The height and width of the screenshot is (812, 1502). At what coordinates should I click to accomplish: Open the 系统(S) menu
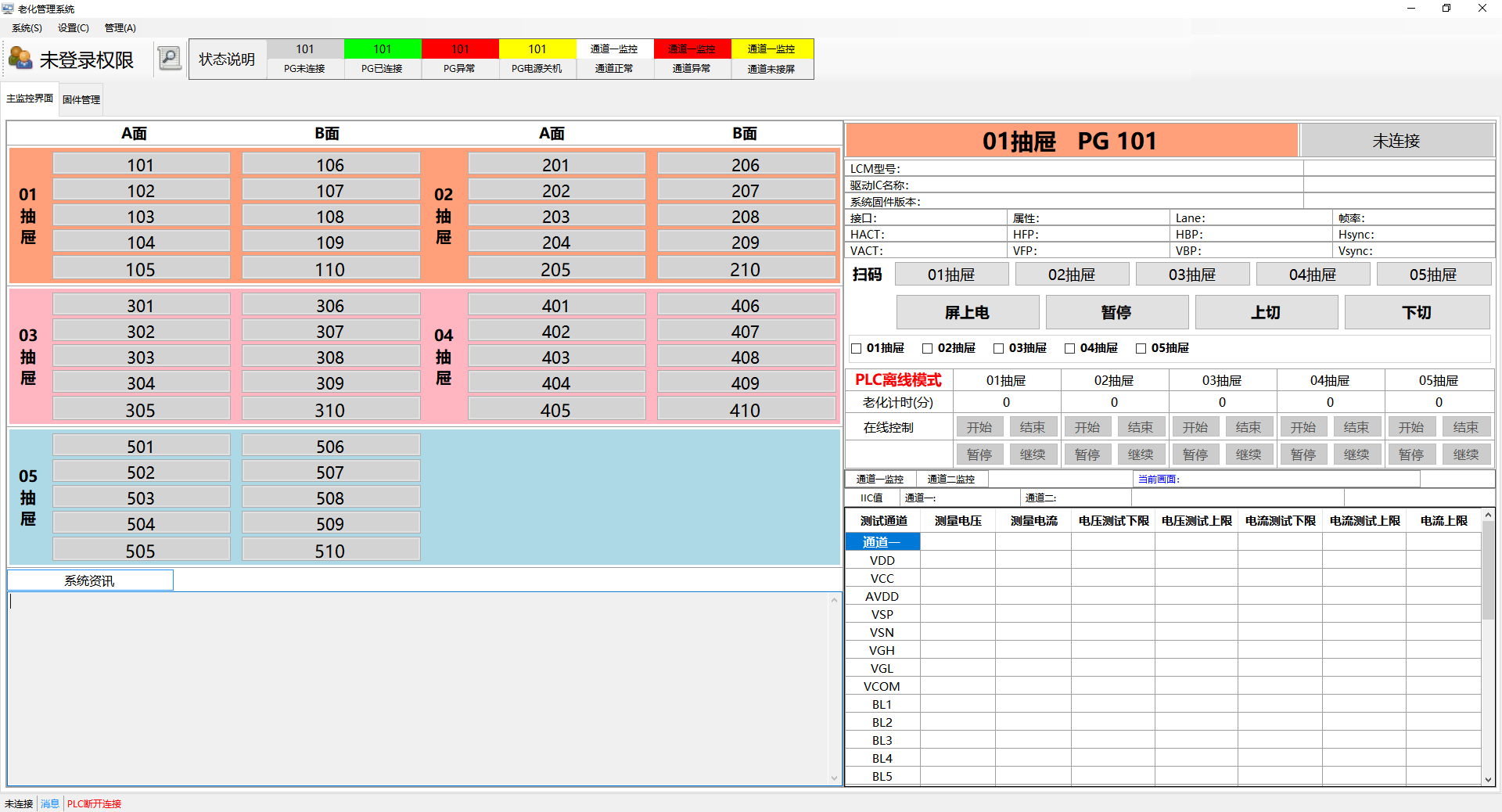27,28
